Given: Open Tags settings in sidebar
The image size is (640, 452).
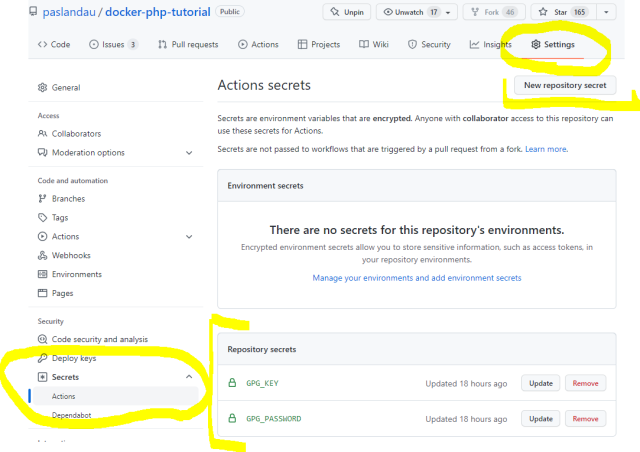Looking at the screenshot, I should coord(60,218).
